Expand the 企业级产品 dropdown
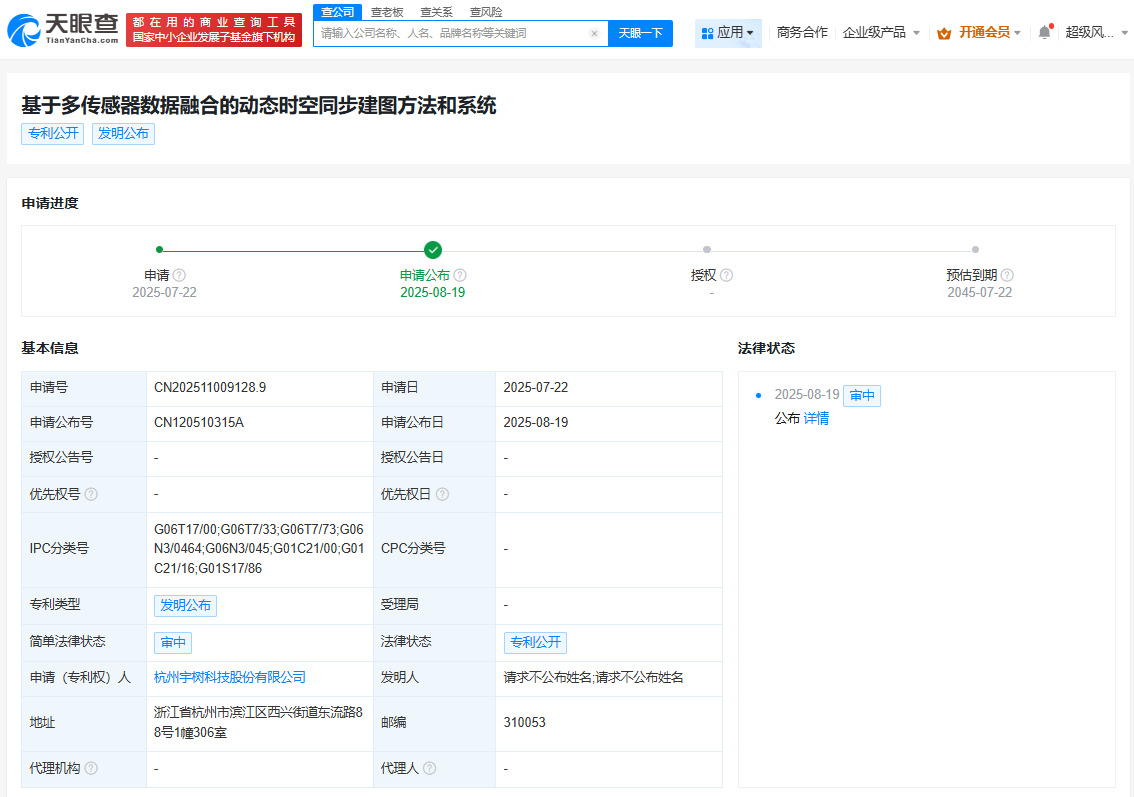 (x=880, y=31)
